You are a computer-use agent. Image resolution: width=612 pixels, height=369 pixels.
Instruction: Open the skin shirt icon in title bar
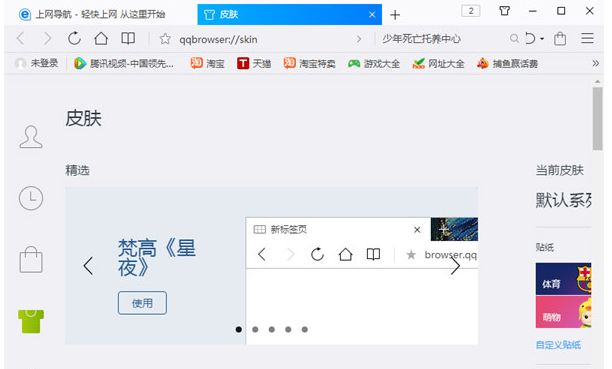pos(504,11)
